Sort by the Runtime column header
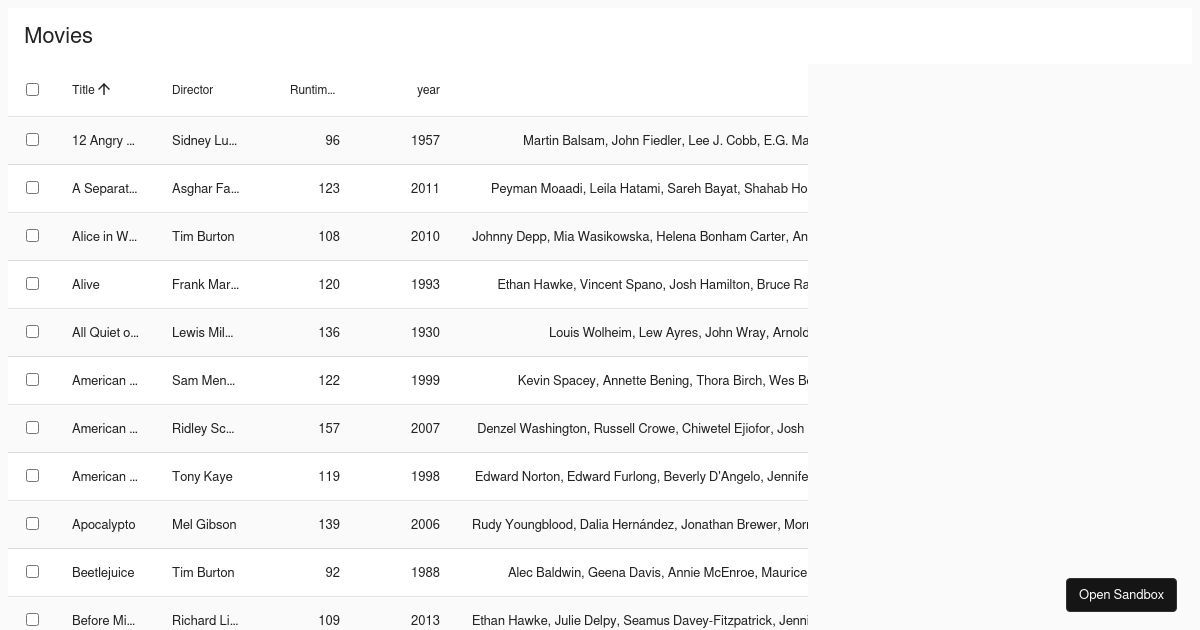 tap(312, 90)
